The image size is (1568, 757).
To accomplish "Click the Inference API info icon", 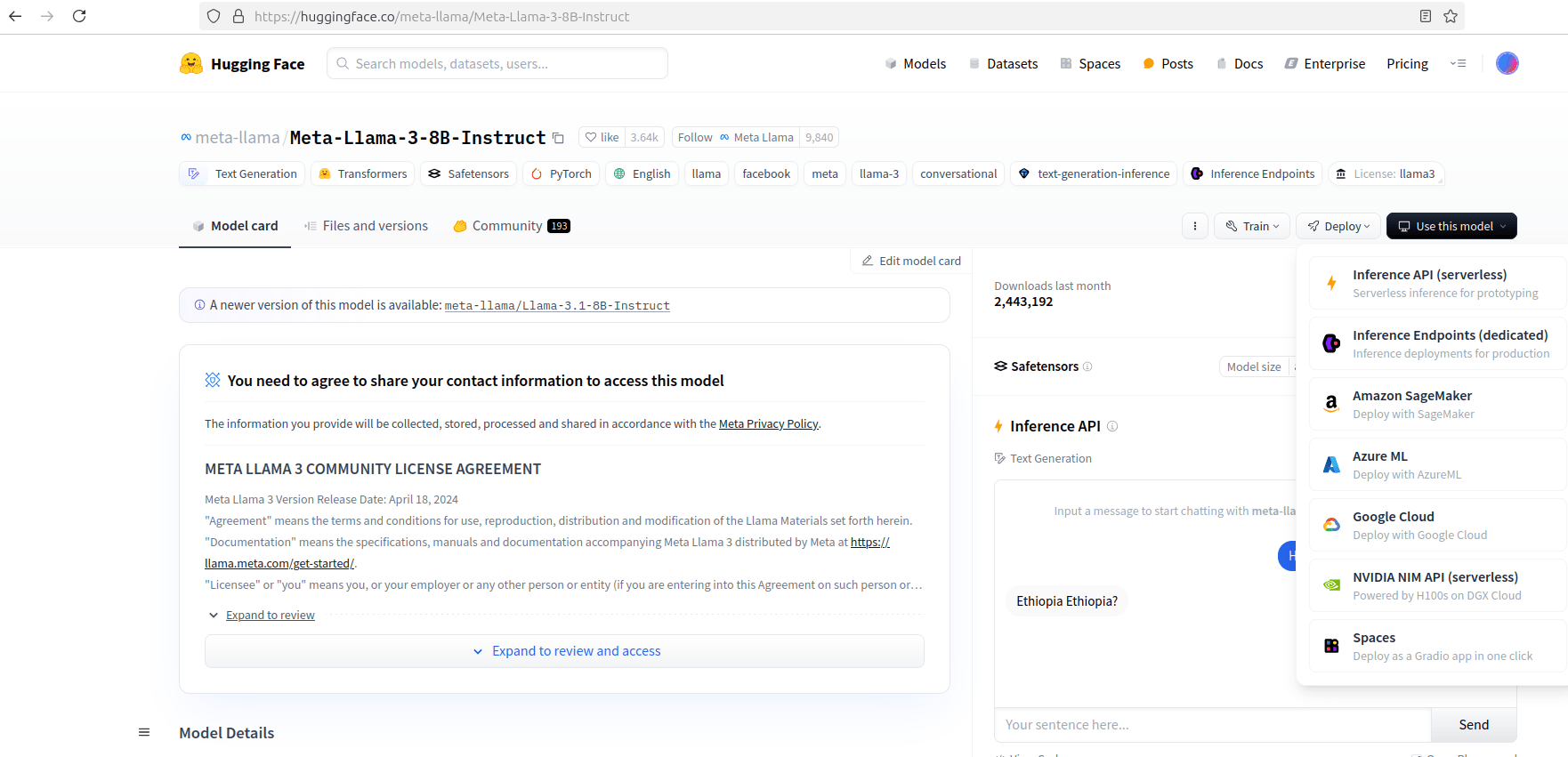I will click(1112, 426).
